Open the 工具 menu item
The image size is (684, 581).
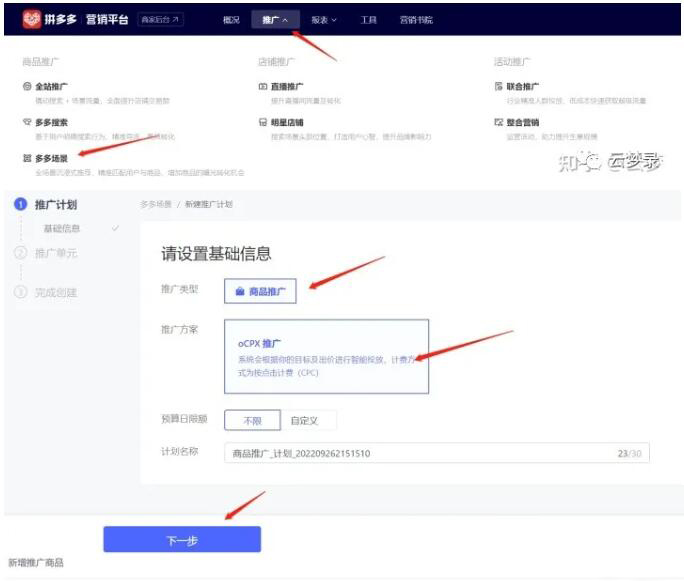[x=368, y=20]
